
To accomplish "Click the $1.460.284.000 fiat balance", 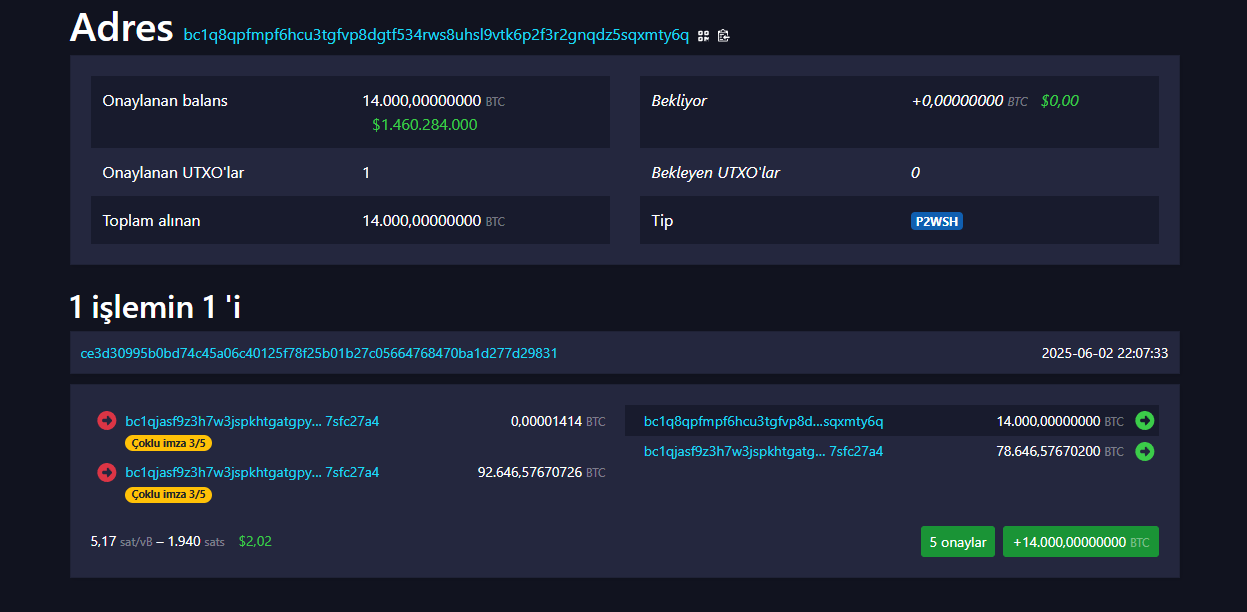I will pos(424,125).
